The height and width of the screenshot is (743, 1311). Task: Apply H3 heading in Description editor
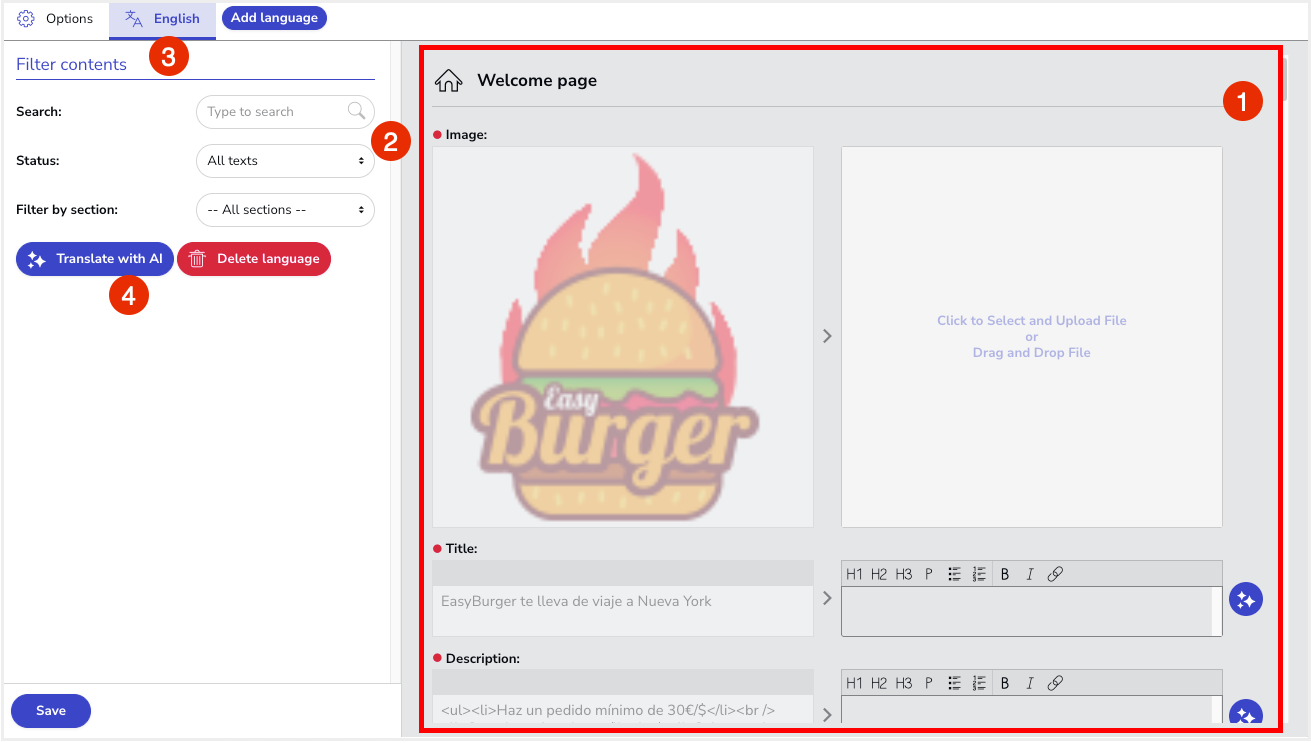pos(904,683)
